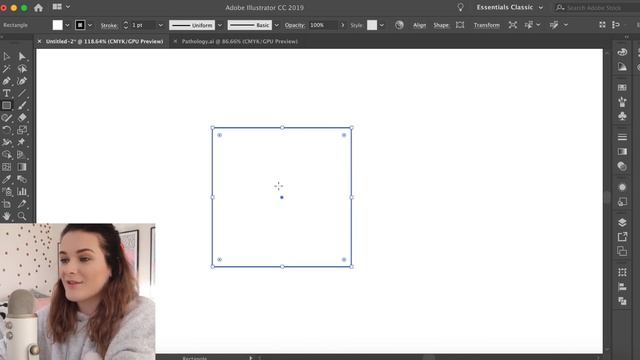Click the Transform button
Screen dimensions: 640x360
(x=487, y=25)
